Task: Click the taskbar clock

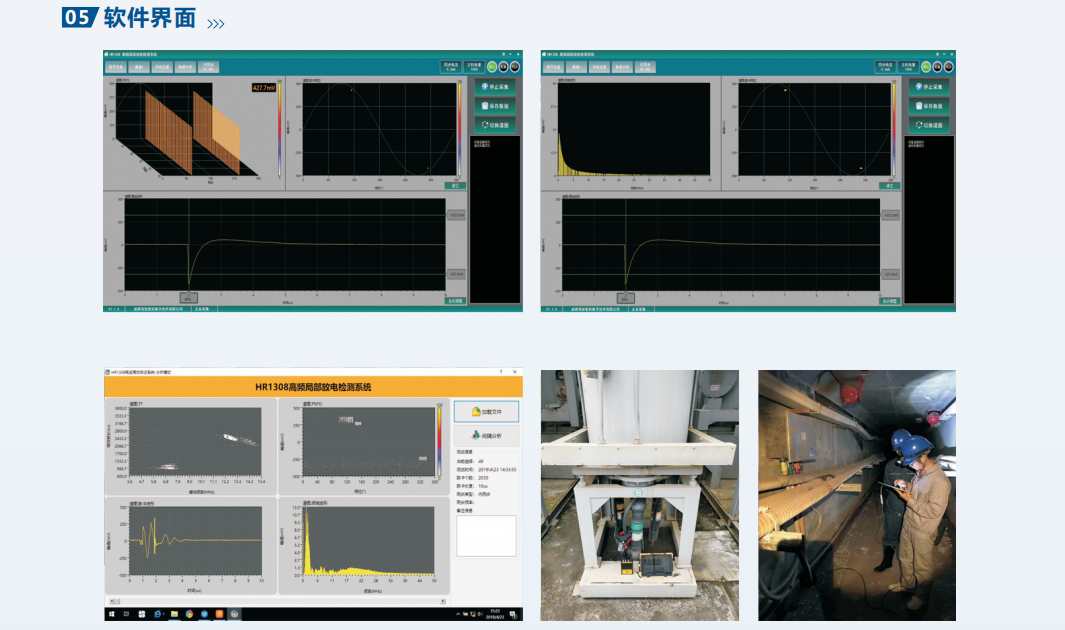Action: (495, 614)
